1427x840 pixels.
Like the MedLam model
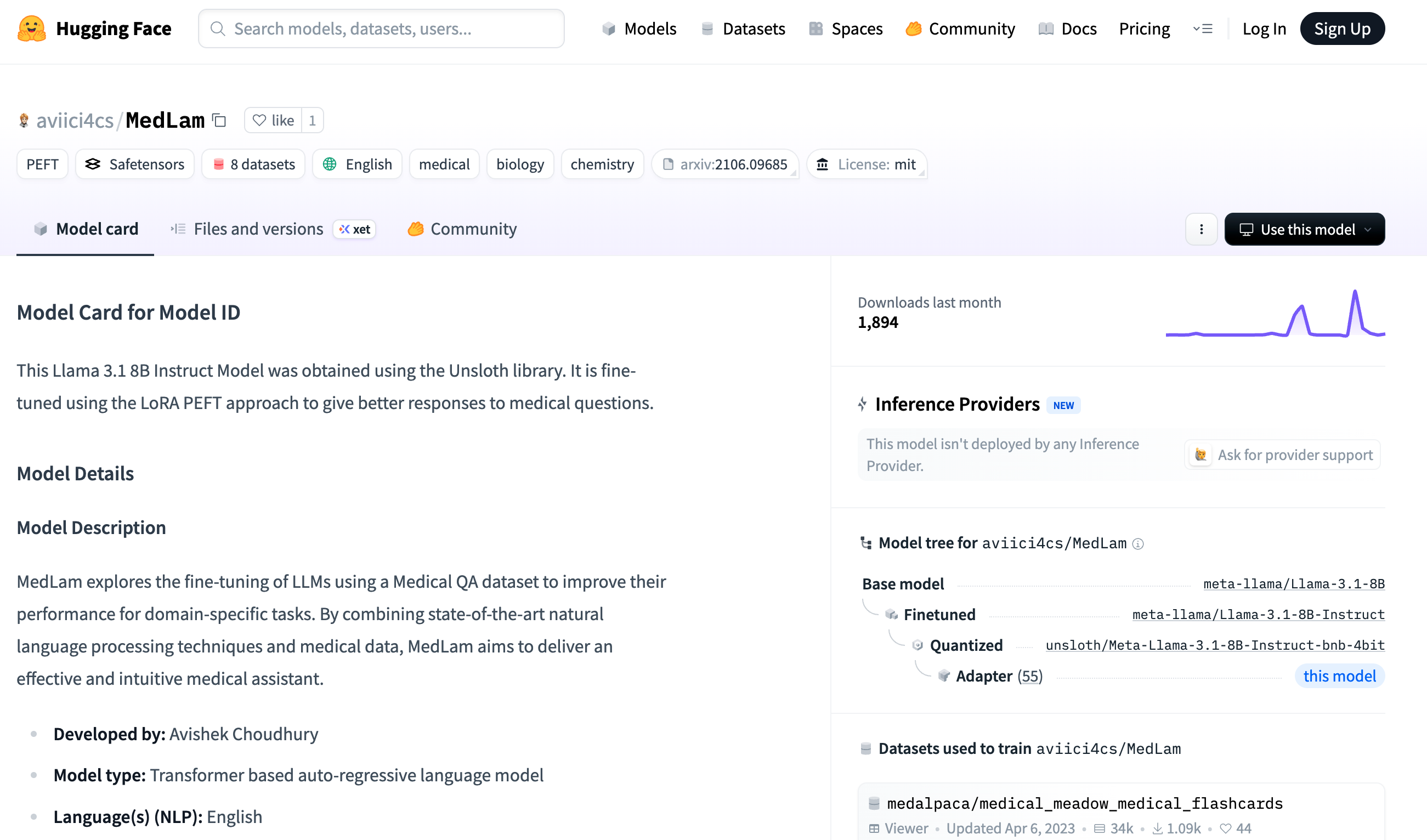[x=274, y=121]
